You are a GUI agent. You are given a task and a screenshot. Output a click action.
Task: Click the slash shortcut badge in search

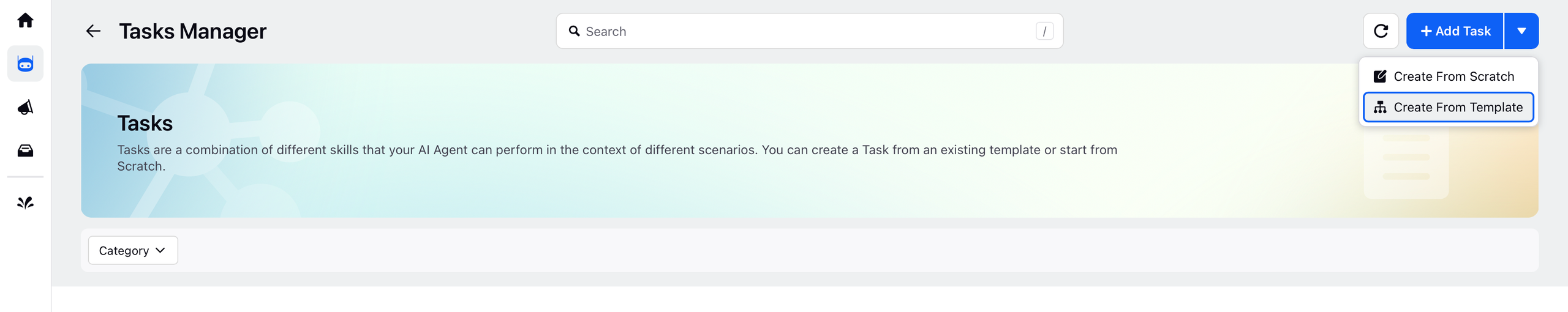(x=1044, y=31)
